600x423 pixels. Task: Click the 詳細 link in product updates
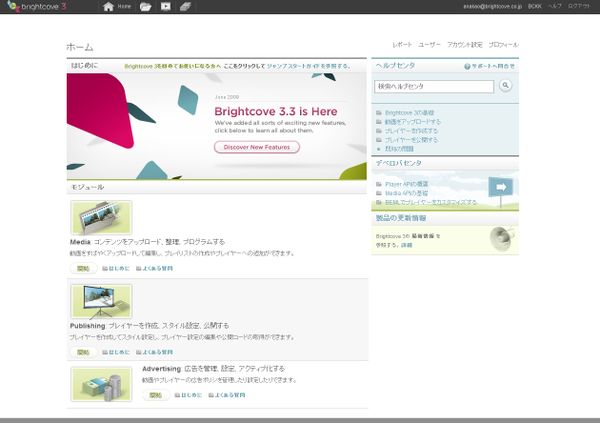point(406,245)
